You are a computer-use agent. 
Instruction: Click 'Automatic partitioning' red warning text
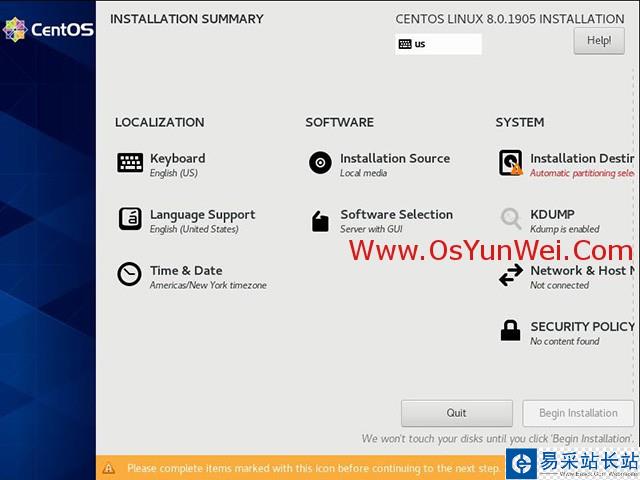click(582, 173)
